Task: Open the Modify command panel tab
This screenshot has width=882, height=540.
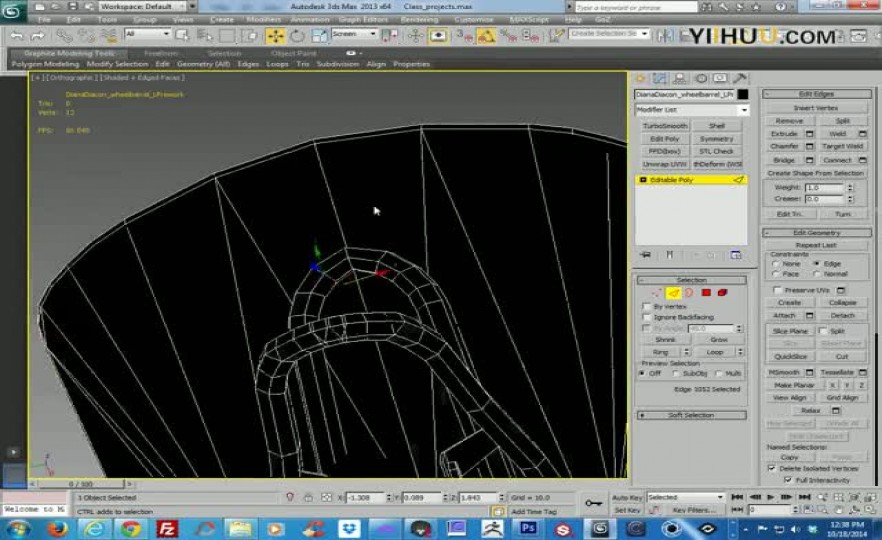Action: tap(659, 79)
